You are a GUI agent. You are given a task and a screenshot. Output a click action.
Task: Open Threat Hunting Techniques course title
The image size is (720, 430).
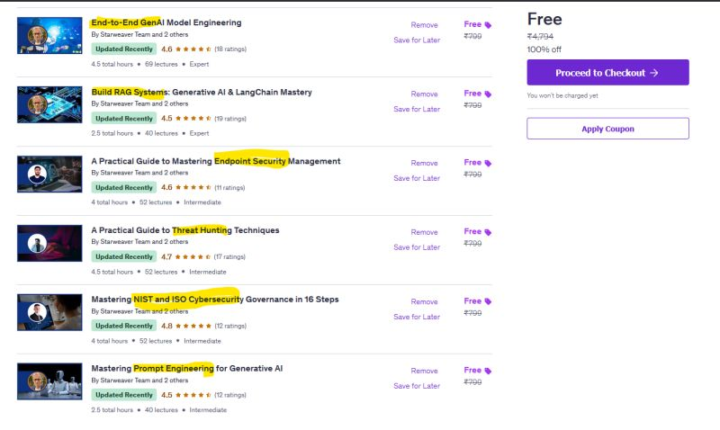coord(185,230)
